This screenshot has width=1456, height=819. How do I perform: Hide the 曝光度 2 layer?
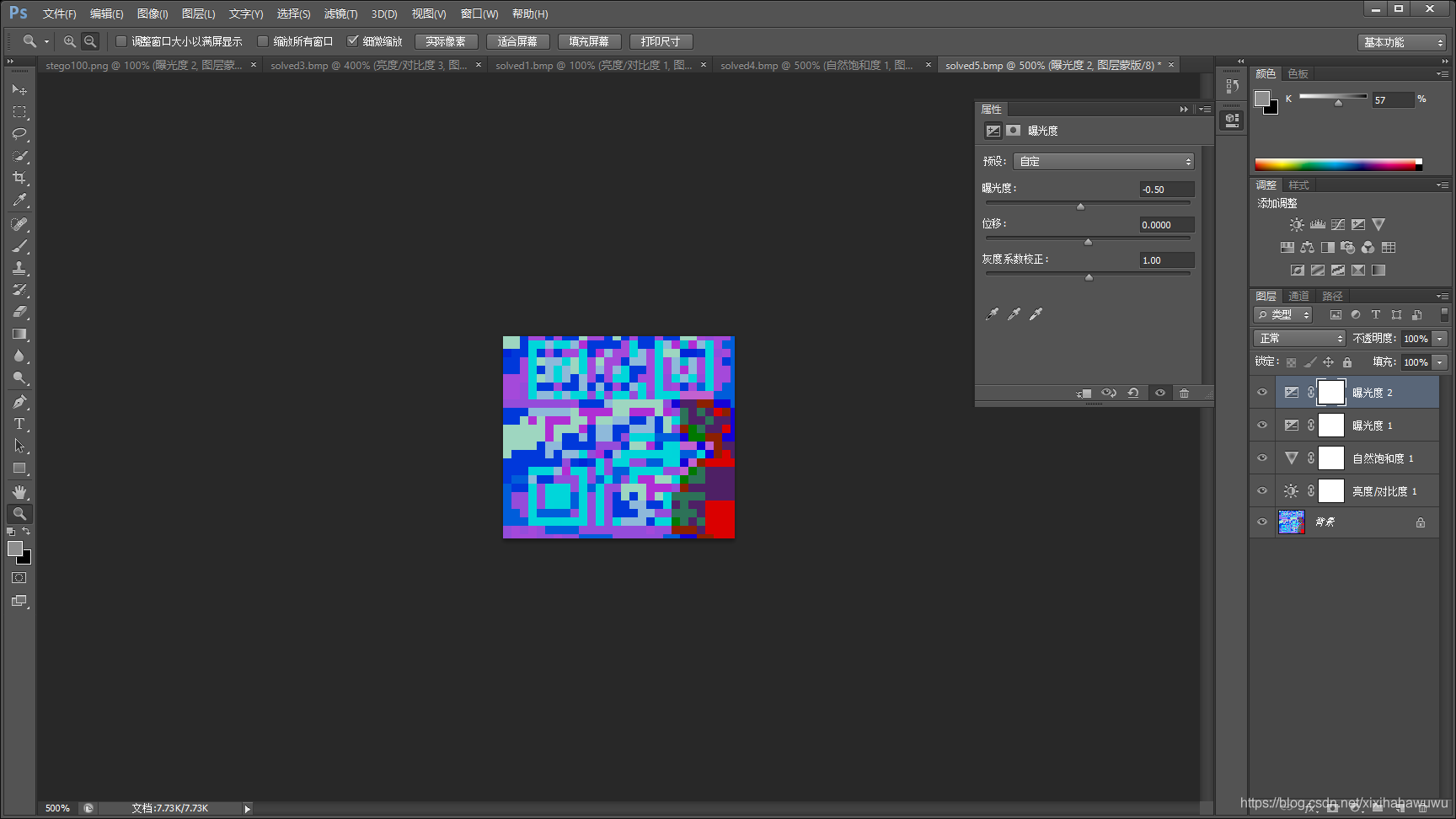pos(1262,393)
